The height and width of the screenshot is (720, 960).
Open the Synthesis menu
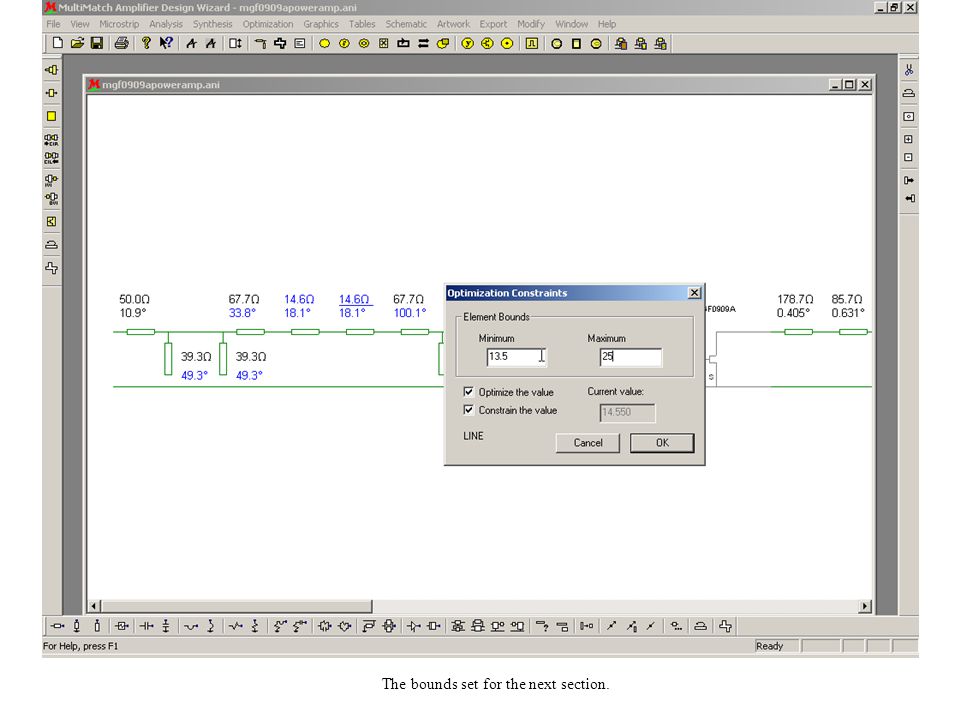[x=212, y=24]
